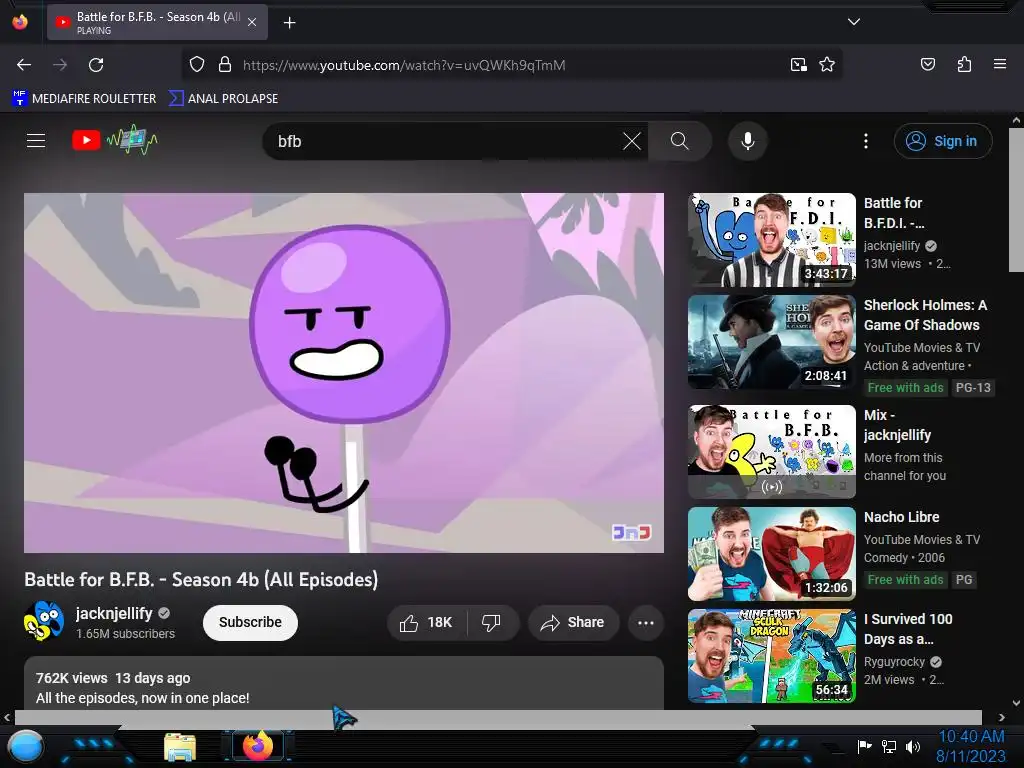Viewport: 1024px width, 768px height.
Task: Click the Ryguyrocky channel name
Action: click(x=894, y=662)
